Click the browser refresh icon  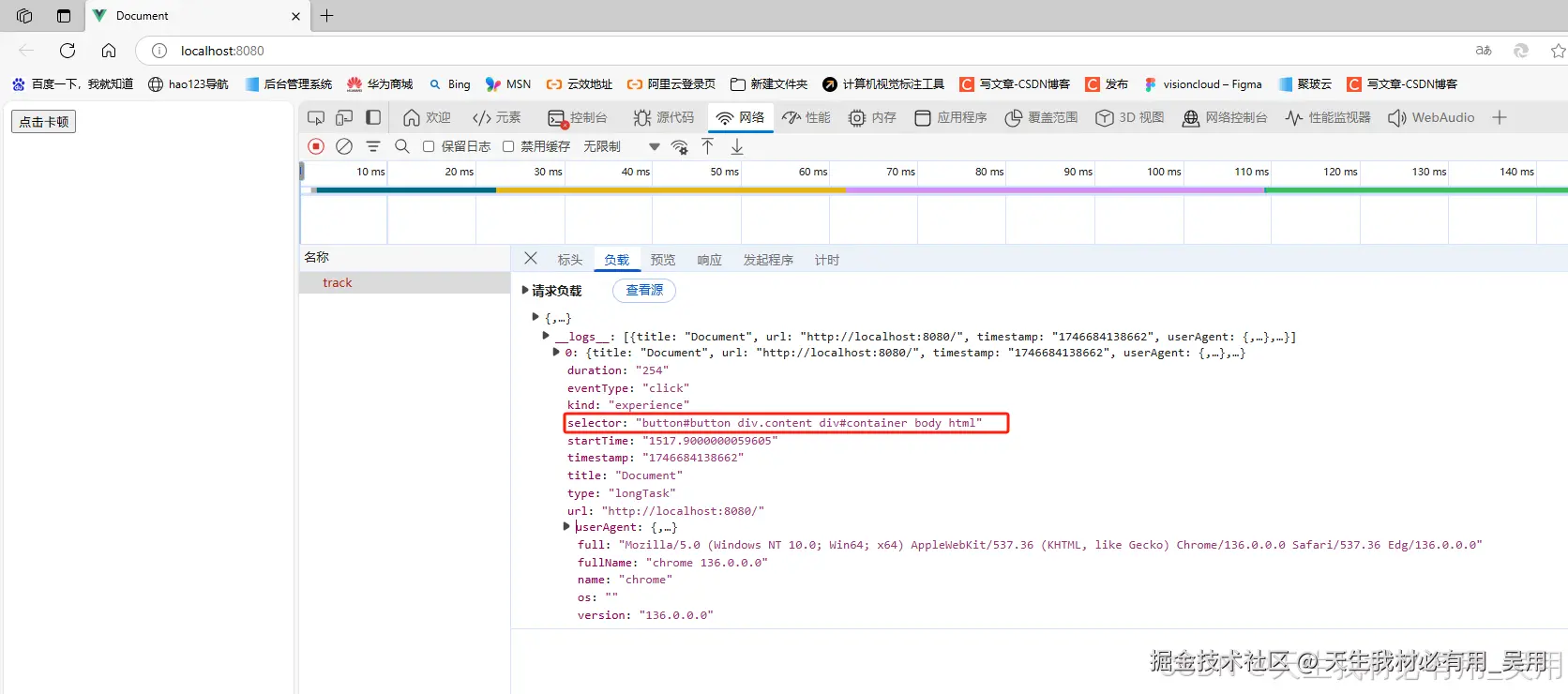(x=68, y=51)
